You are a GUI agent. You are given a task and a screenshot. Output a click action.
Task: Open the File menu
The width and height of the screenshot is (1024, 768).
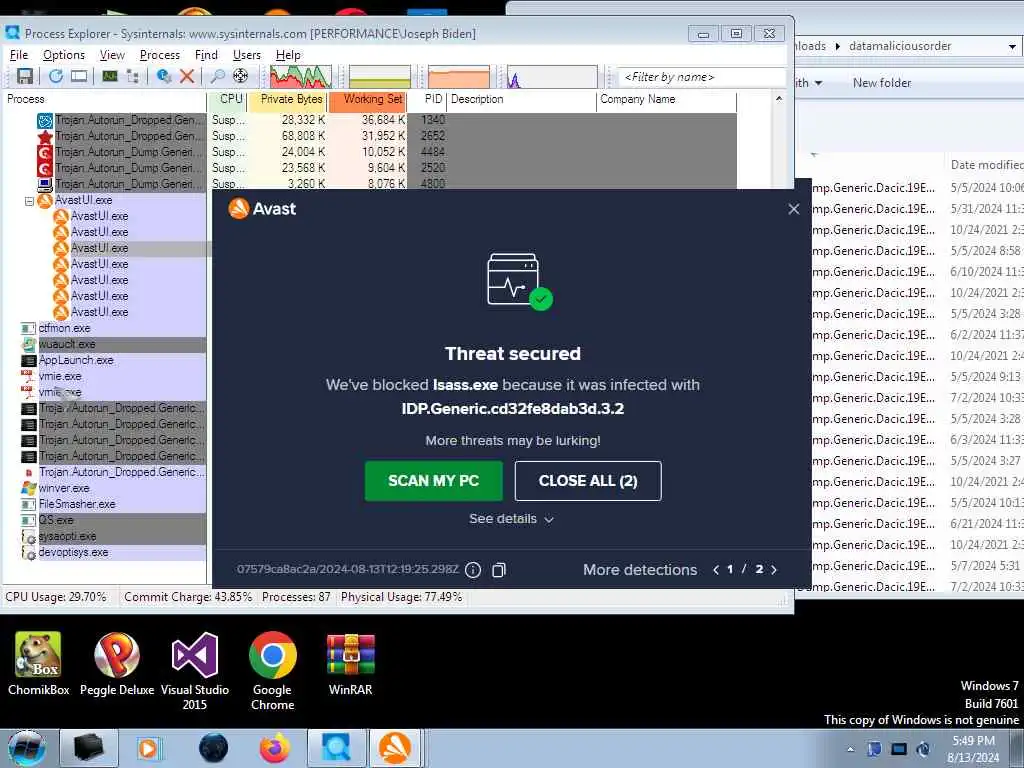tap(19, 55)
